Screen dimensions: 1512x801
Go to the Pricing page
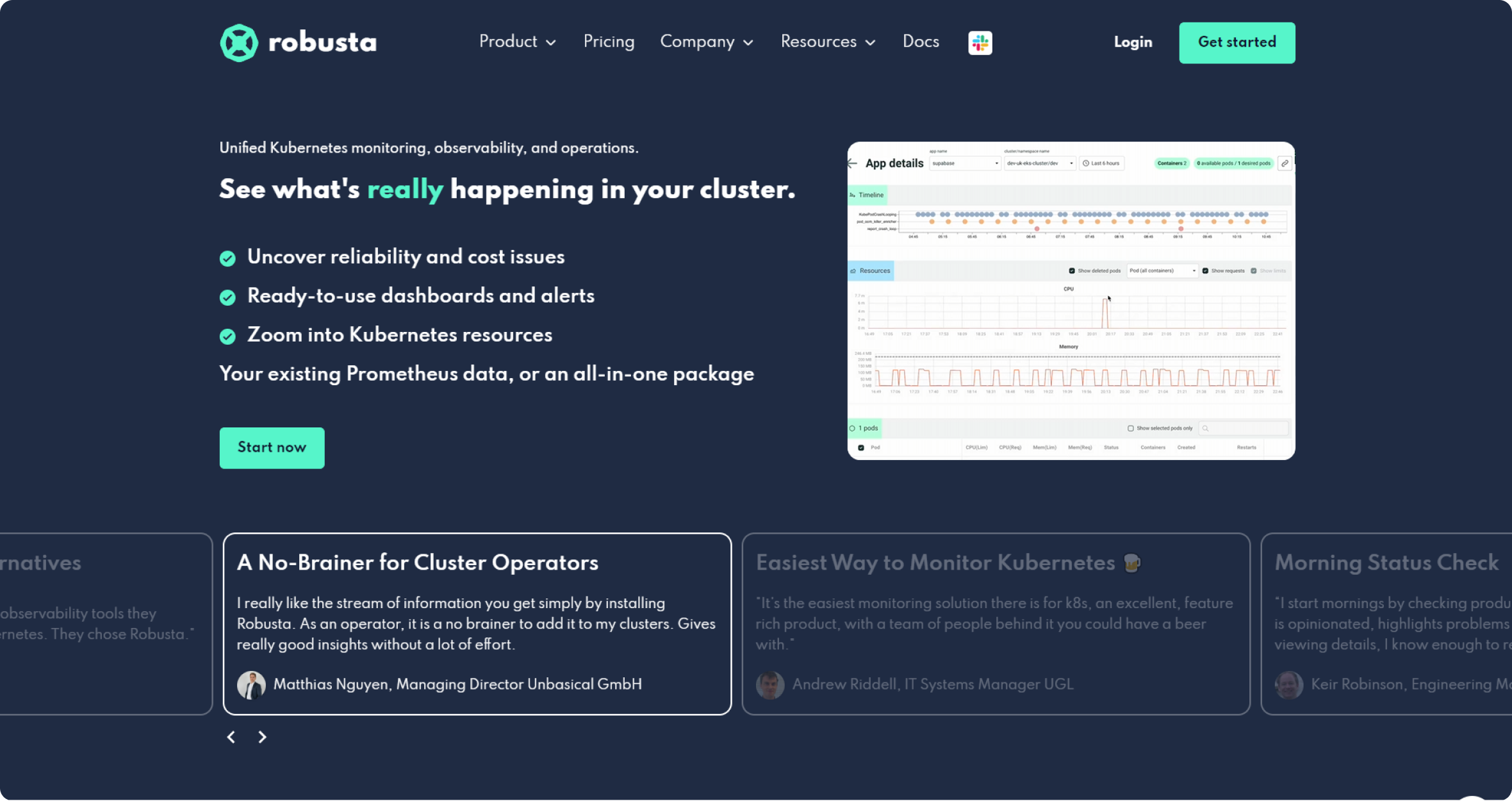(x=609, y=42)
